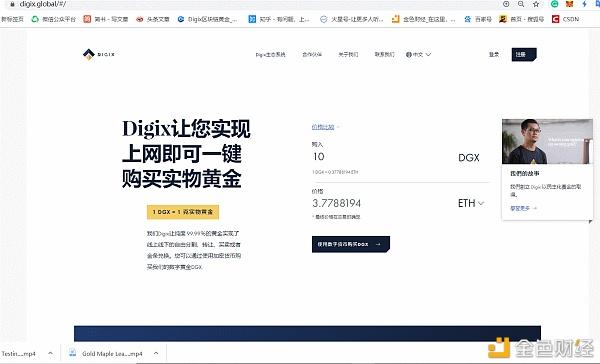The width and height of the screenshot is (600, 364).
Task: Click the circular icon left of the magnifier
Action: (506, 4)
